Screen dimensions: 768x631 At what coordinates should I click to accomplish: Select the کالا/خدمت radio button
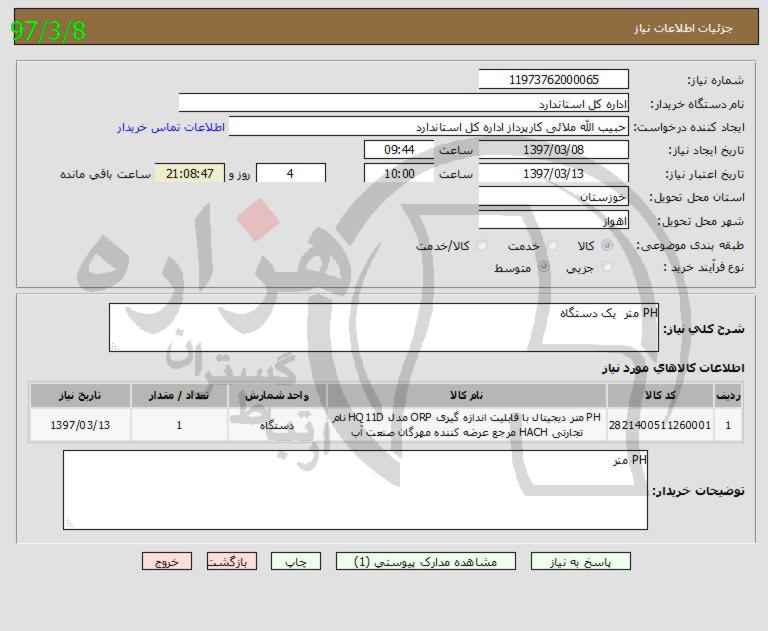coord(482,245)
